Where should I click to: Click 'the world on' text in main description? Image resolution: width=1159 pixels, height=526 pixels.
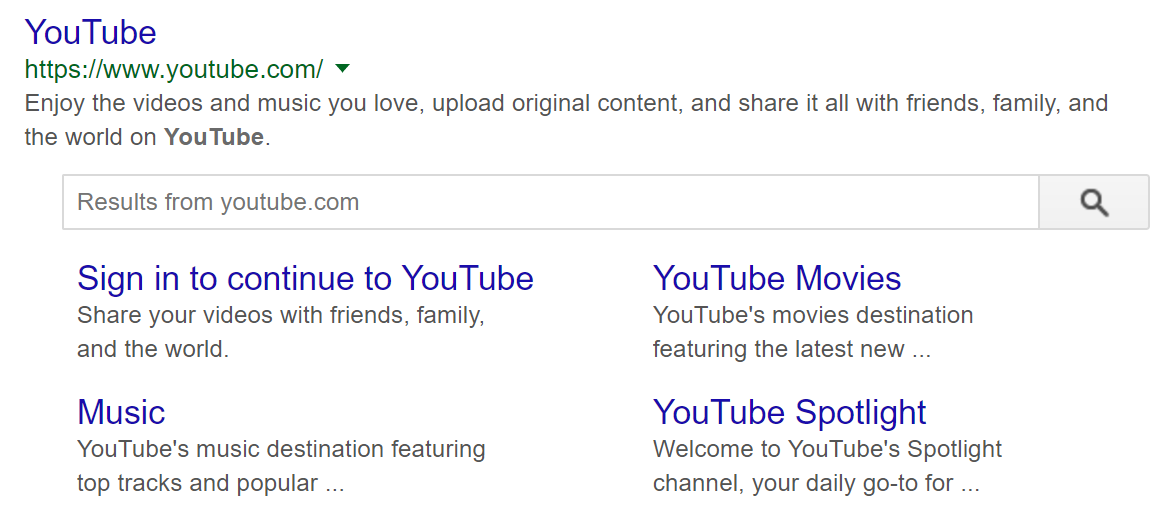coord(91,137)
